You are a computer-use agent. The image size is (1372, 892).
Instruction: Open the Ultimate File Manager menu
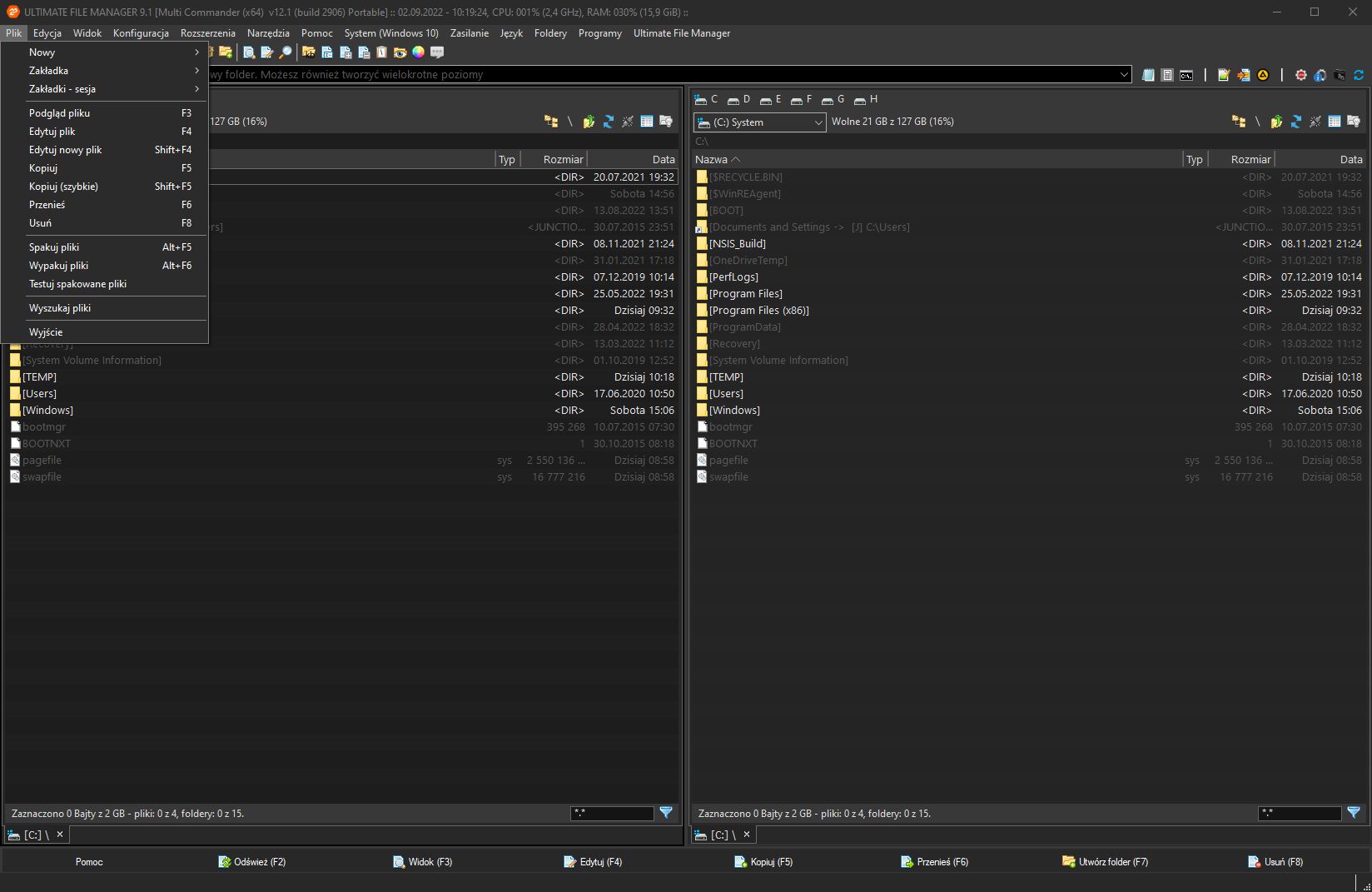point(681,33)
